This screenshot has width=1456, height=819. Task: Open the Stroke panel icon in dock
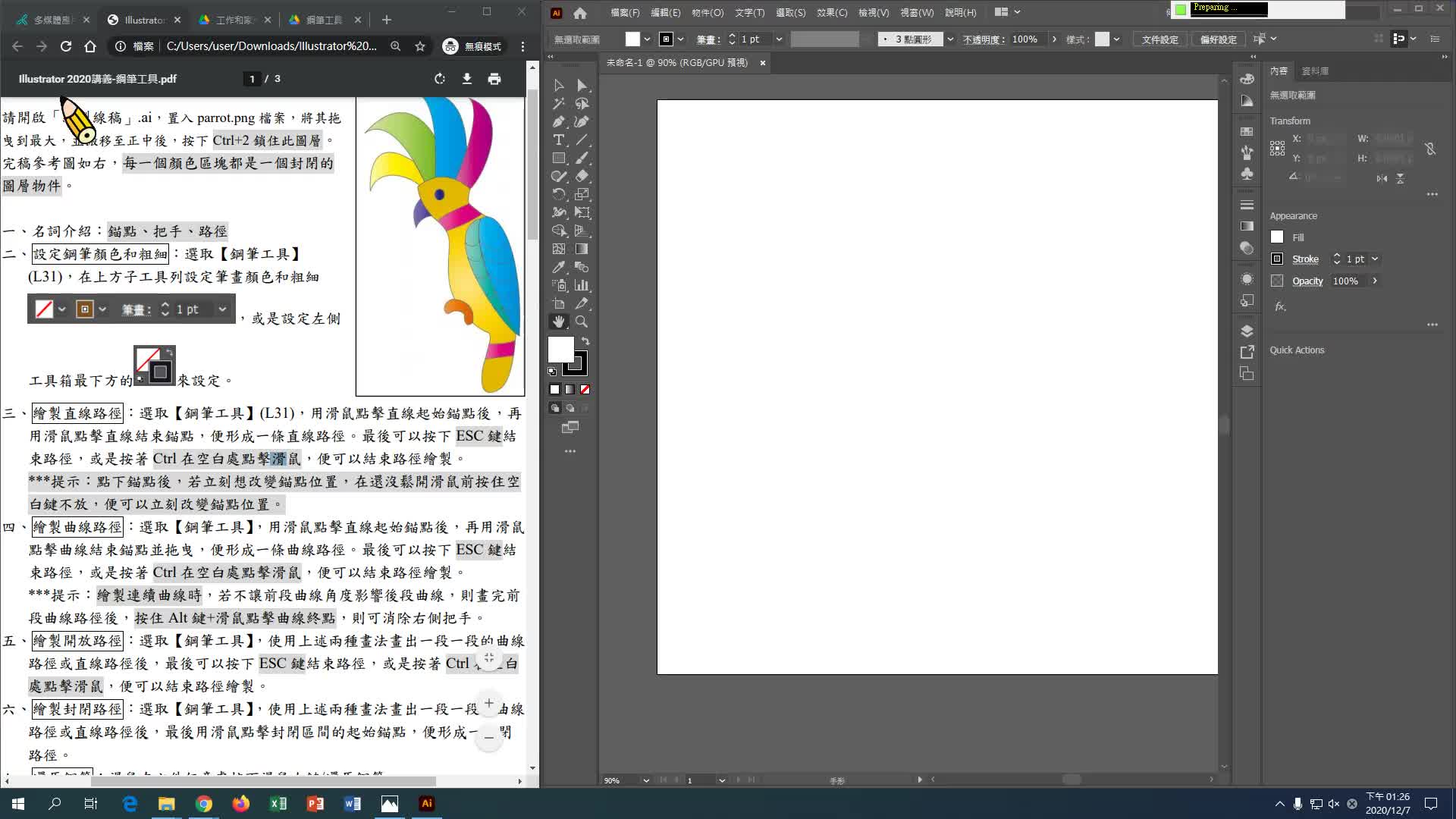tap(1247, 205)
